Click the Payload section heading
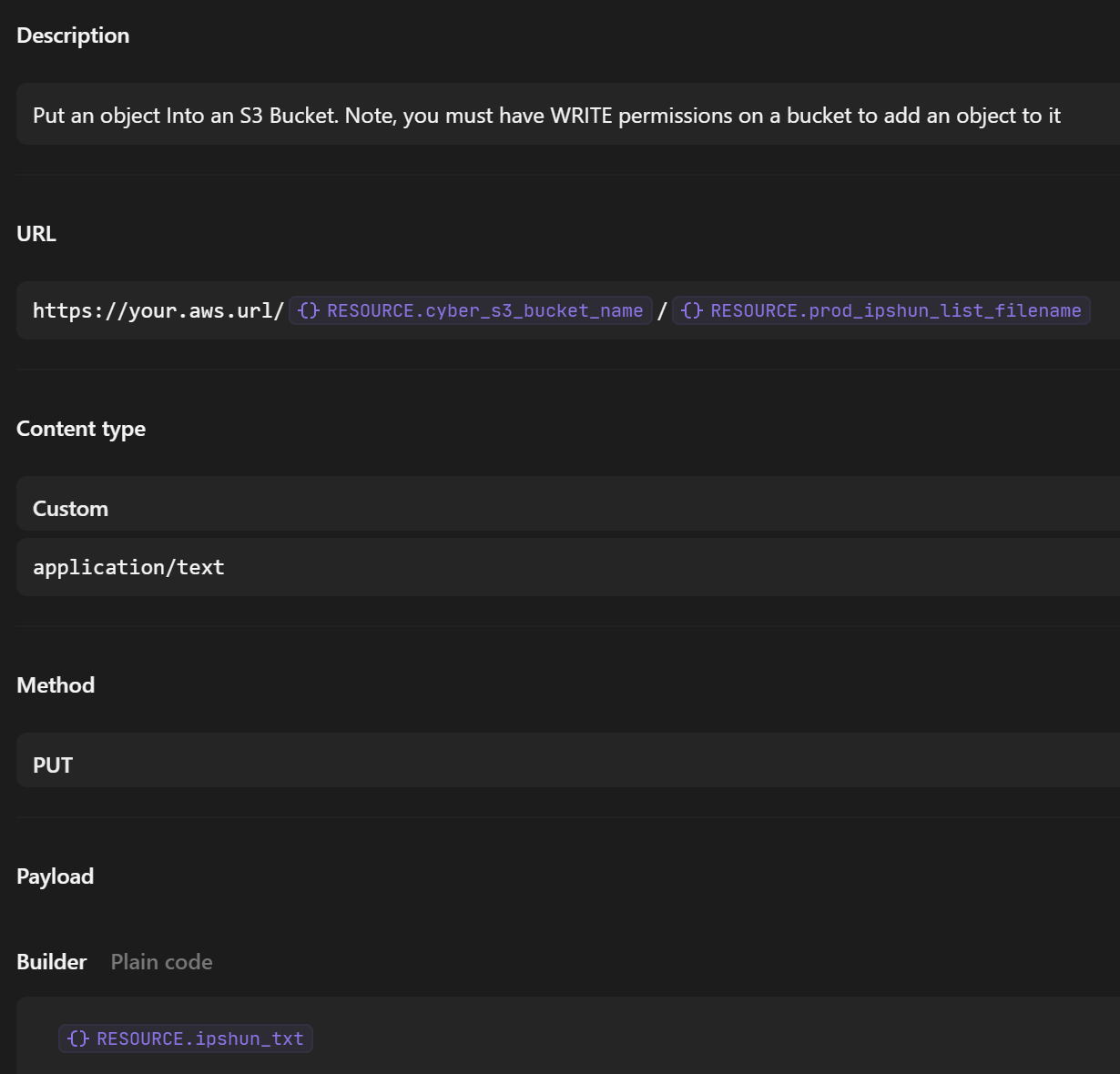This screenshot has height=1074, width=1120. click(x=56, y=876)
